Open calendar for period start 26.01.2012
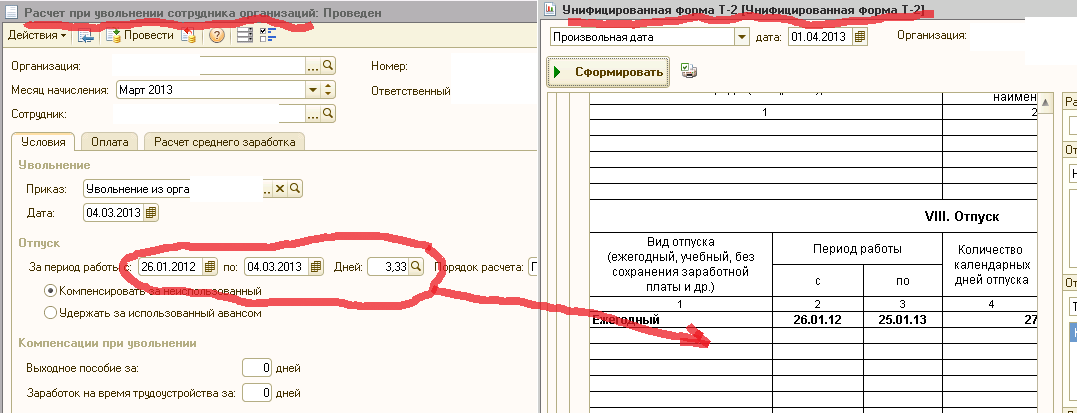Screen dimensions: 1077x413 209,267
